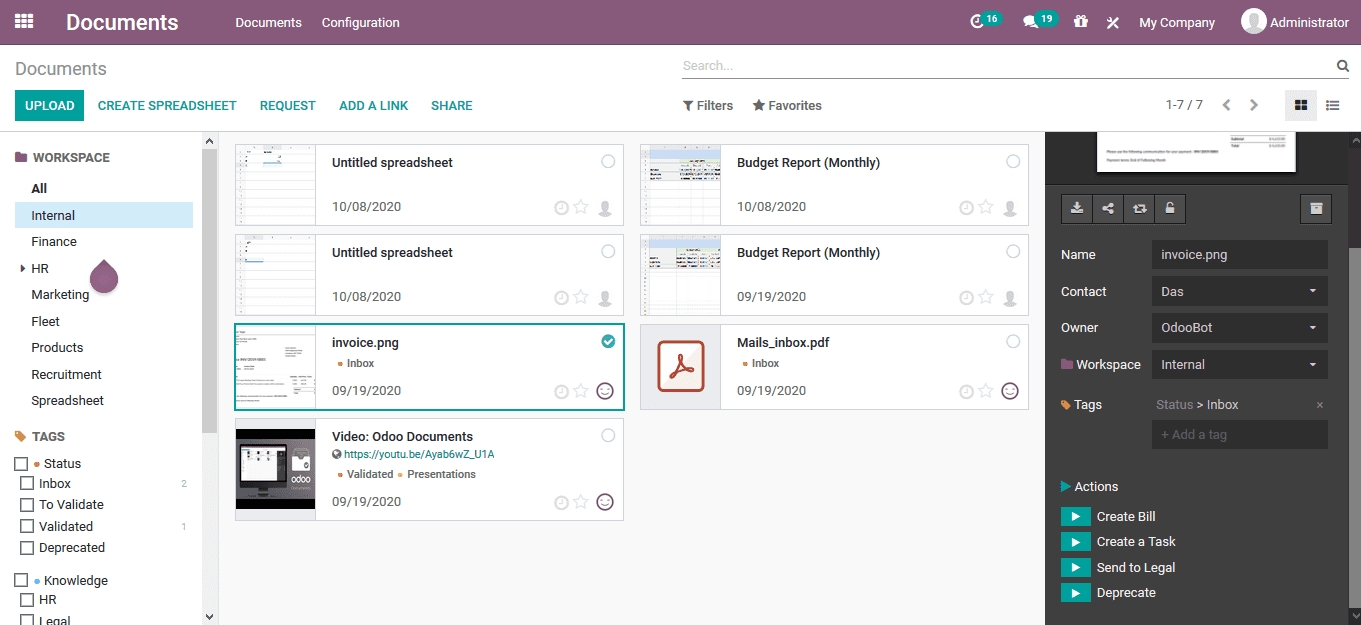Click the replace file icon

[1139, 208]
